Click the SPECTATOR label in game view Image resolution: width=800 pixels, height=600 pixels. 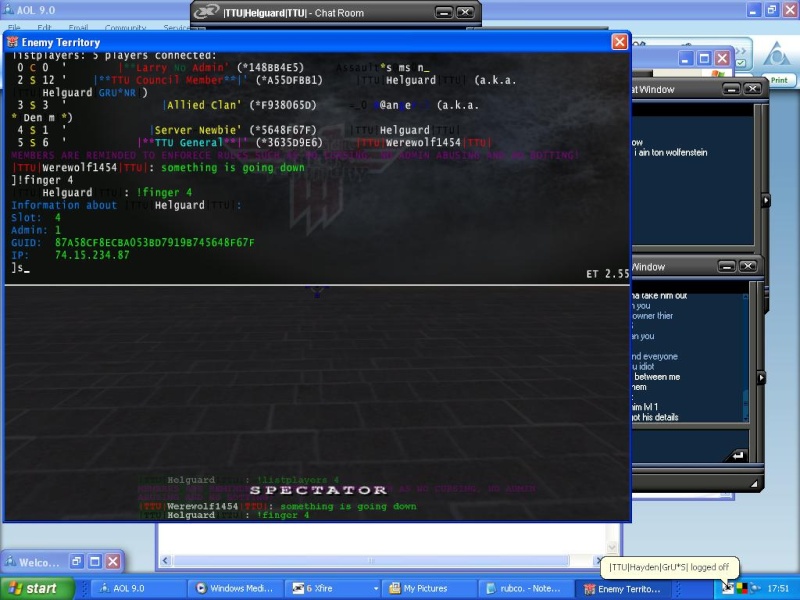pos(318,490)
